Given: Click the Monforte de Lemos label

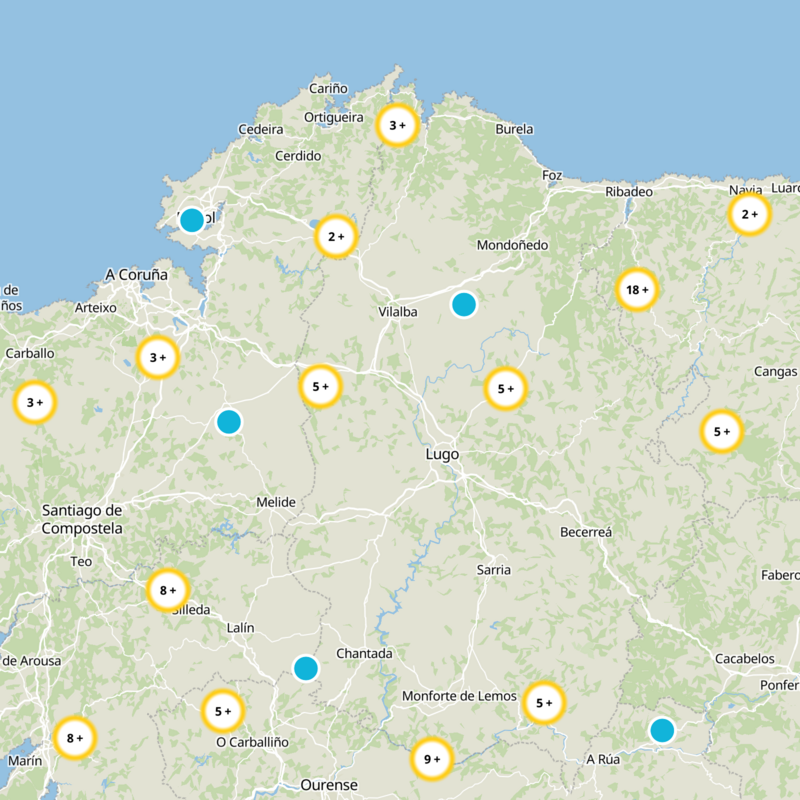Looking at the screenshot, I should point(459,696).
